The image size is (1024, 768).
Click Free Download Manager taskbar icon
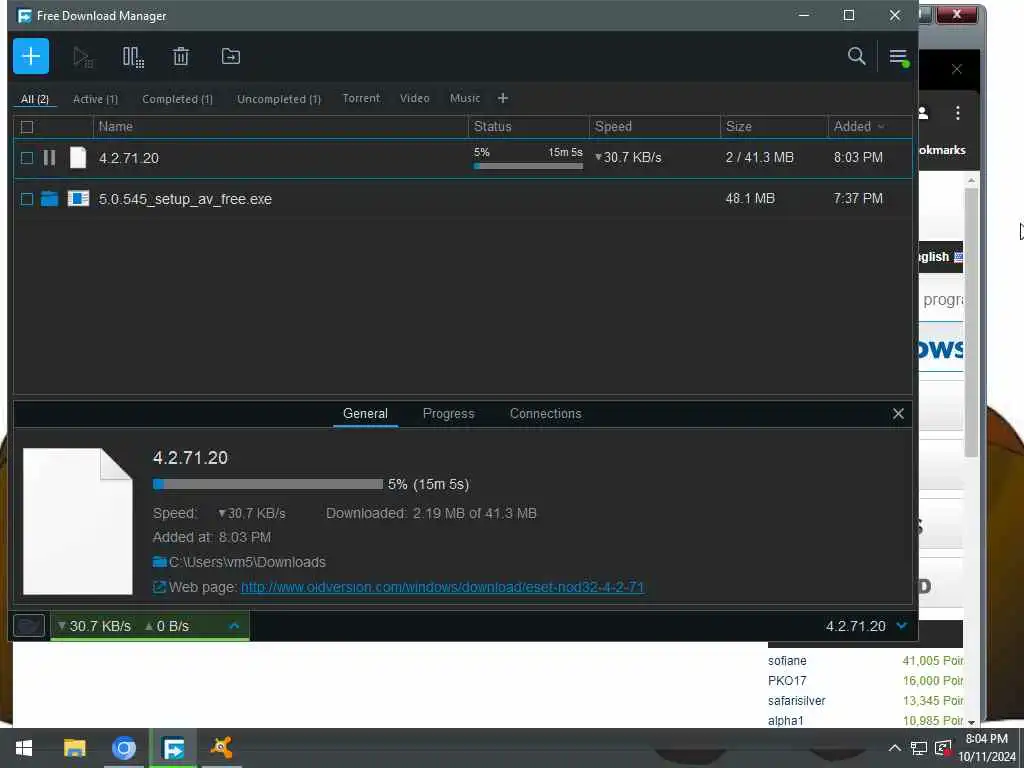[173, 748]
